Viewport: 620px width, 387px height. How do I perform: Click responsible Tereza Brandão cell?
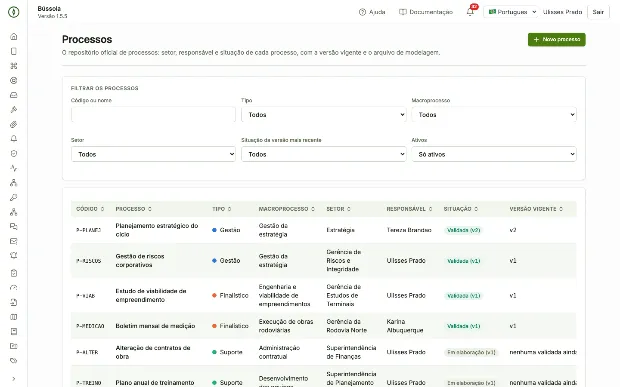[x=409, y=230]
